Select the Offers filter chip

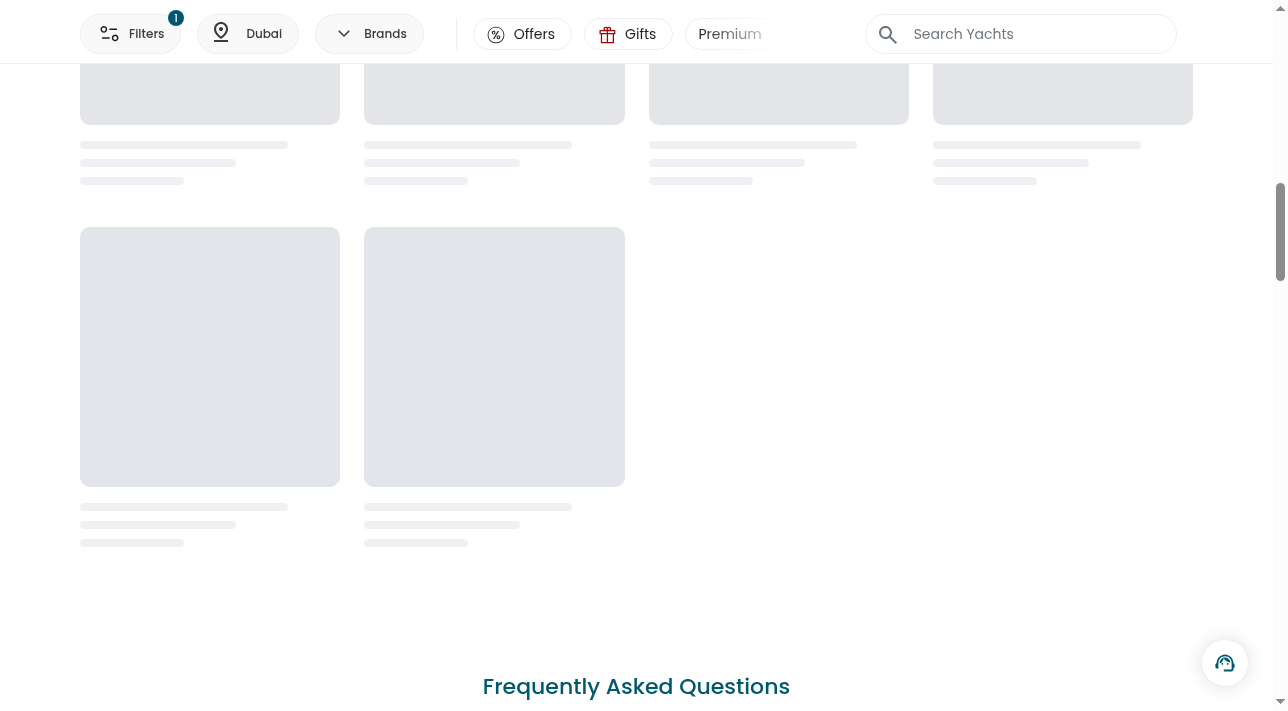tap(522, 34)
